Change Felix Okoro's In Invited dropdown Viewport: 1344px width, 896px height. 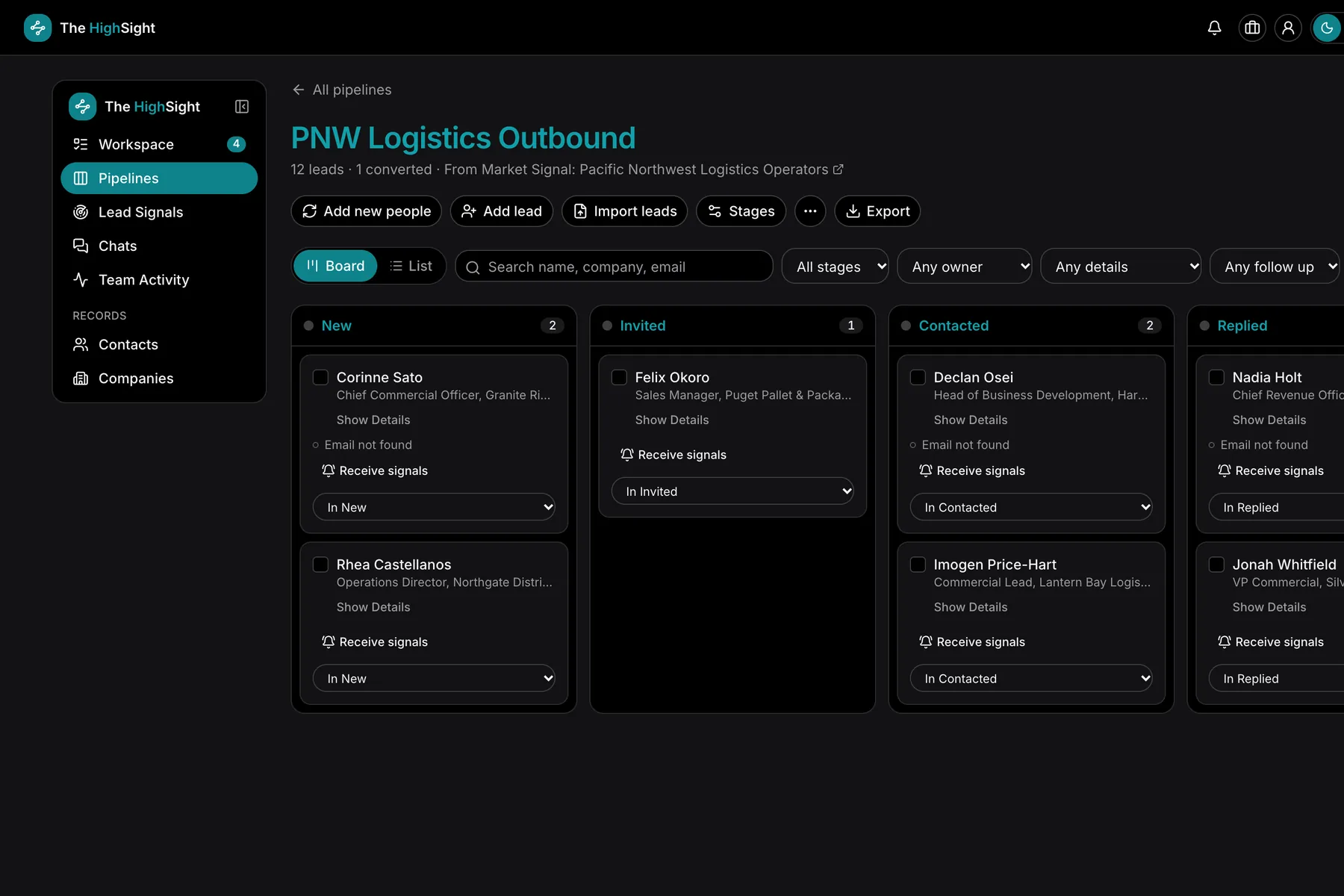732,491
